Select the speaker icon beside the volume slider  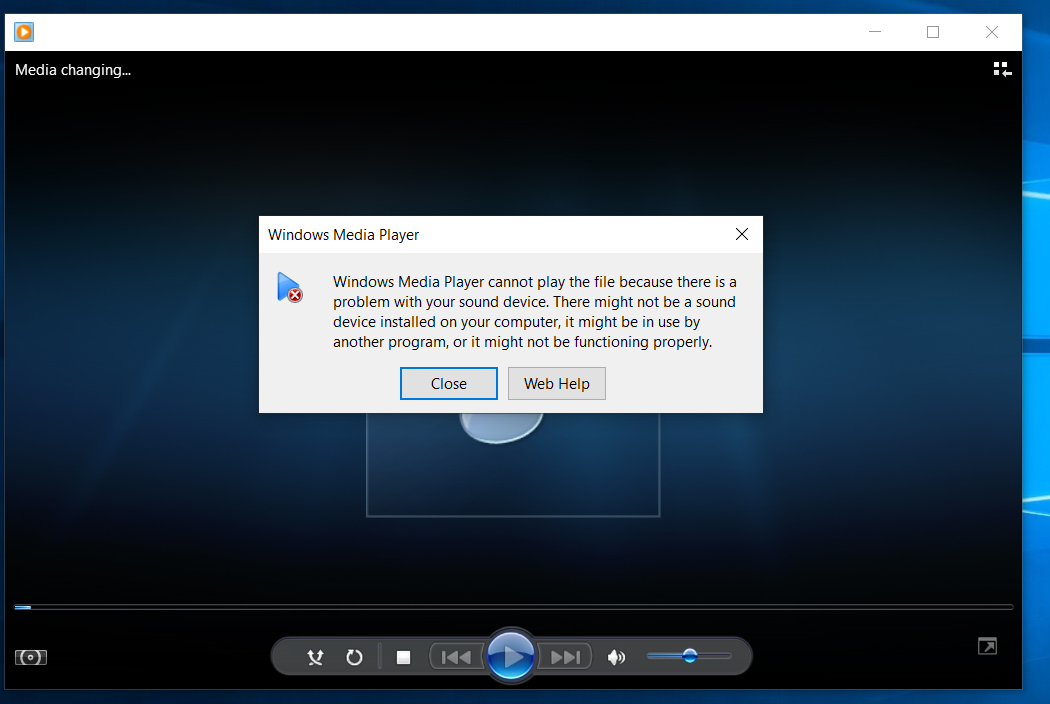616,657
